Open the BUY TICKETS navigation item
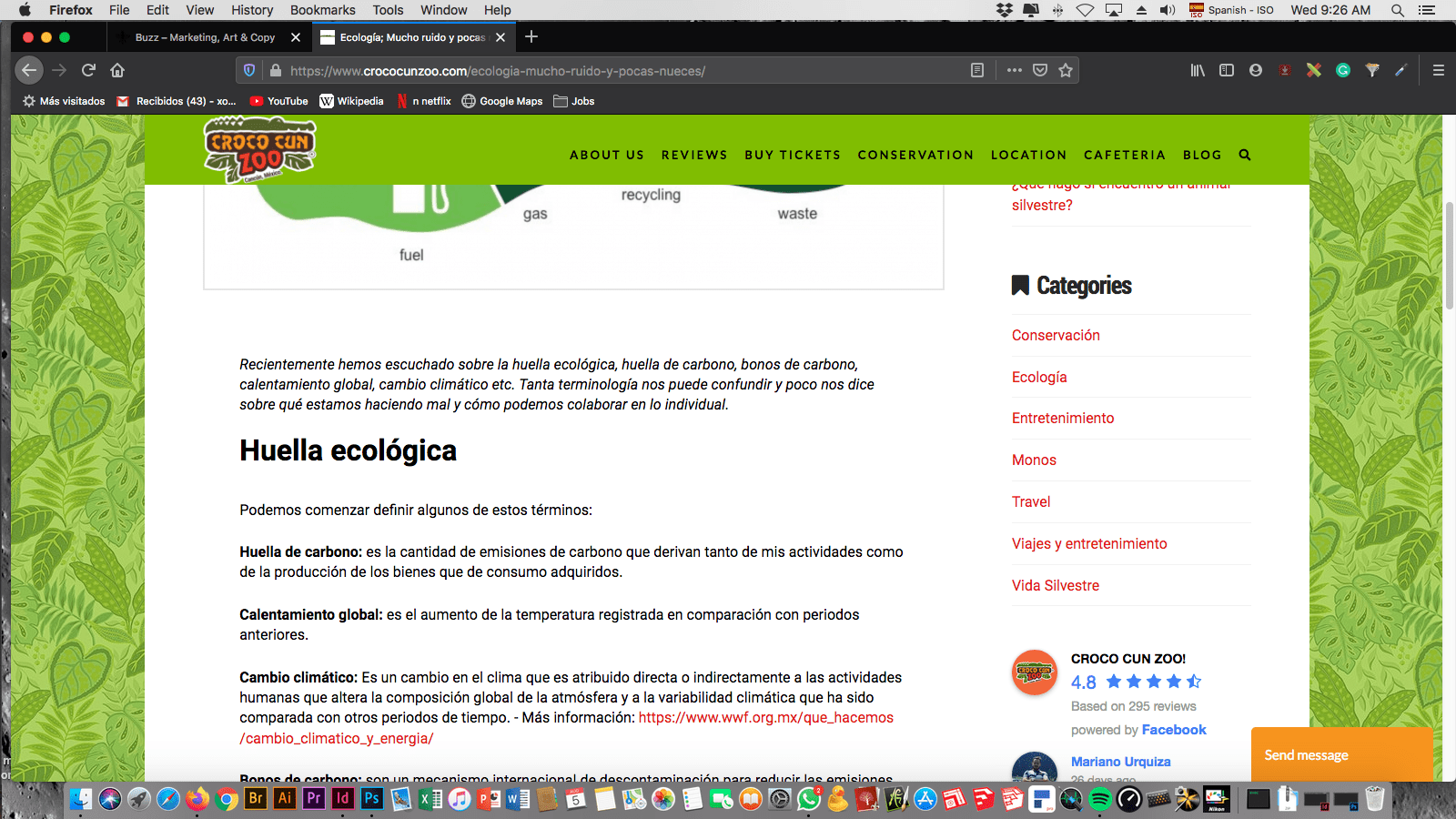Screen dimensions: 1456x819 coord(793,155)
